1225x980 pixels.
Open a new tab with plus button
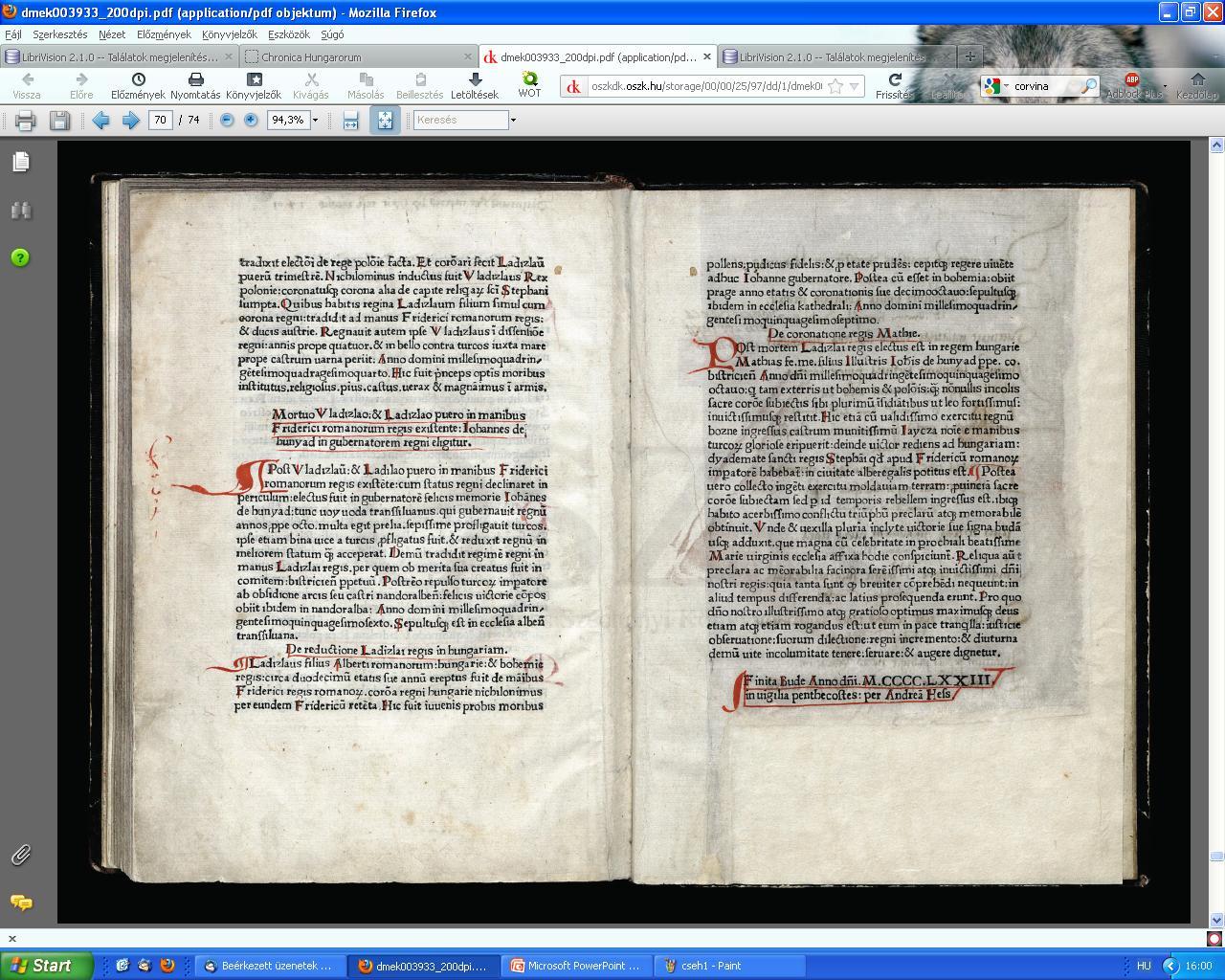tap(969, 56)
